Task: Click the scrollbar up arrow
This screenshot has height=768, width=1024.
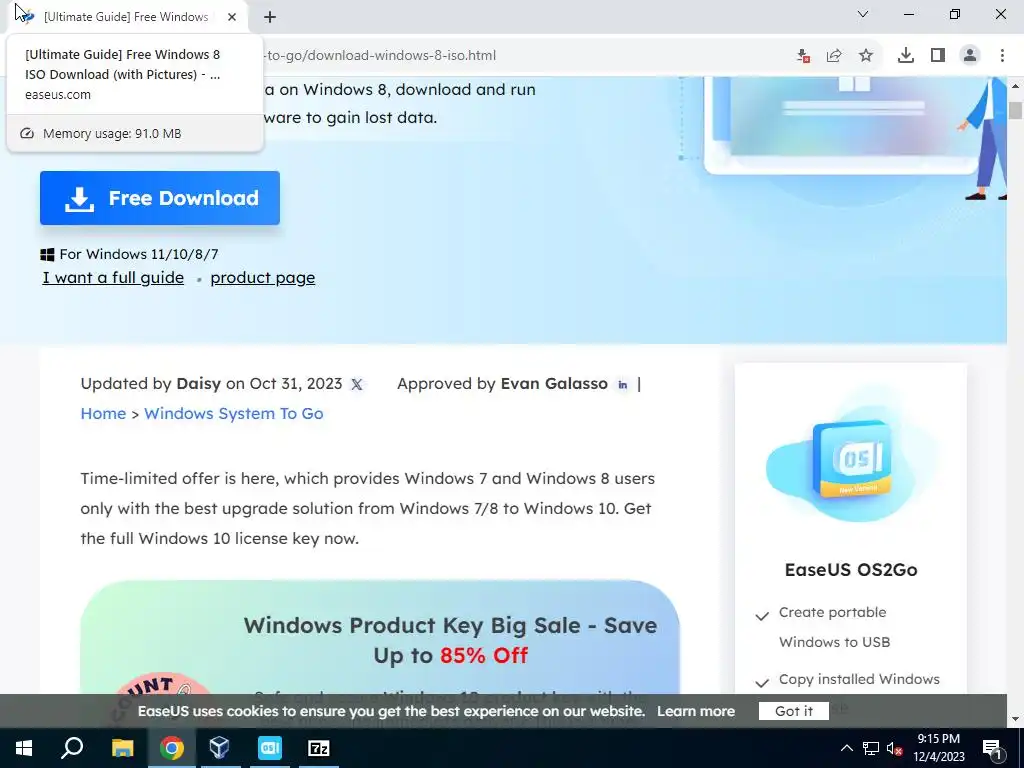Action: tap(1015, 86)
